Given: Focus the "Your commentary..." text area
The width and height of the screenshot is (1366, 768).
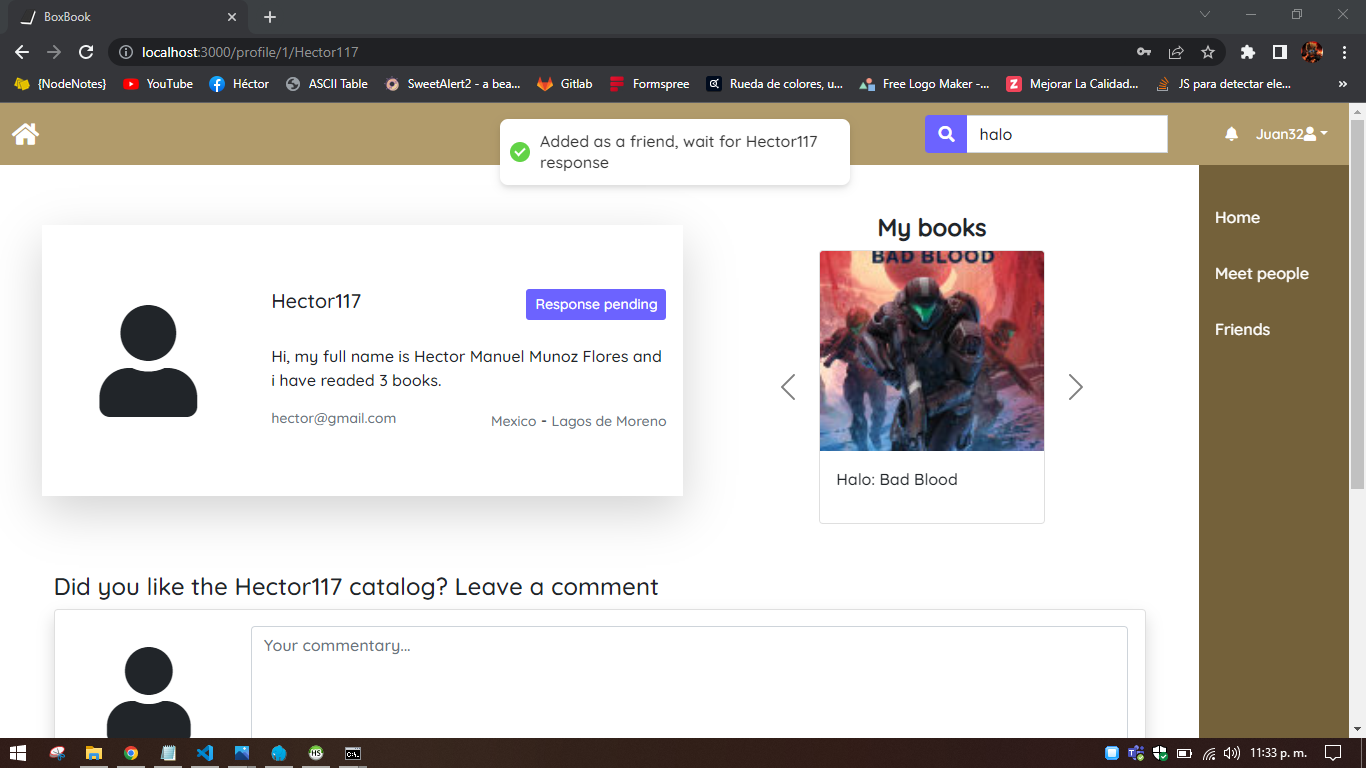Looking at the screenshot, I should coord(689,682).
